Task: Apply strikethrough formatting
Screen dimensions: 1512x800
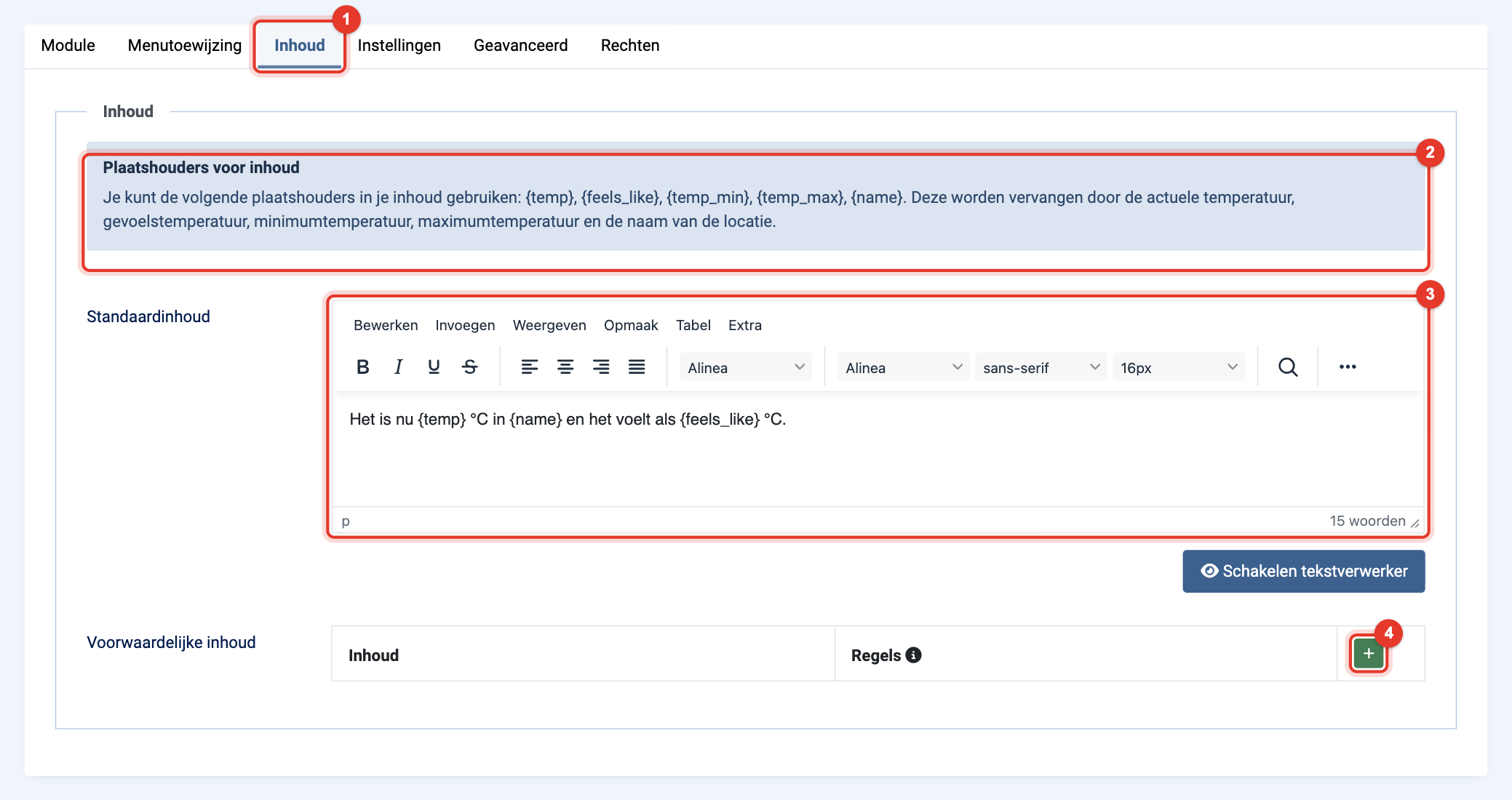Action: (x=469, y=367)
